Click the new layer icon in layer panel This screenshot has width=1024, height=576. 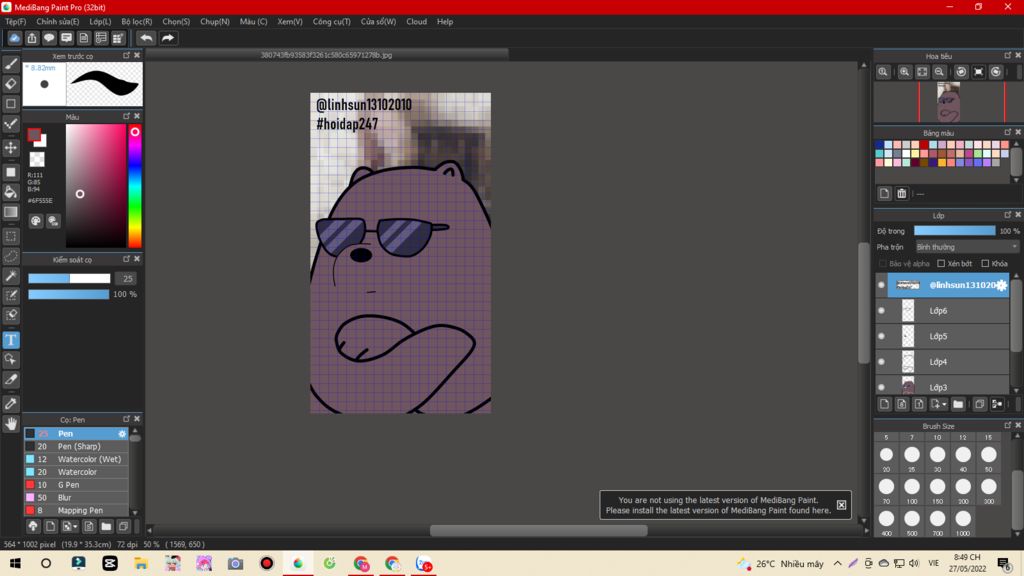[x=884, y=404]
